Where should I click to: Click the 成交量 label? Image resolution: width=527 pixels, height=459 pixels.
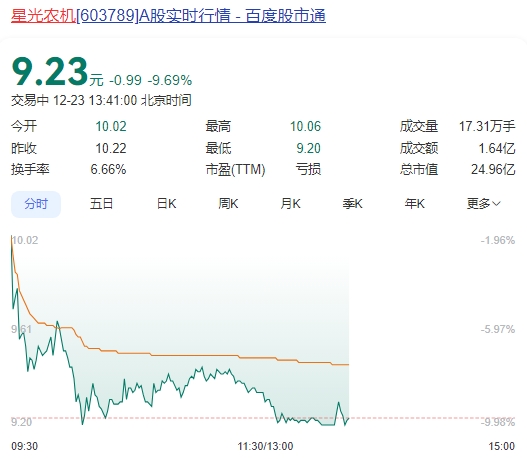click(419, 126)
